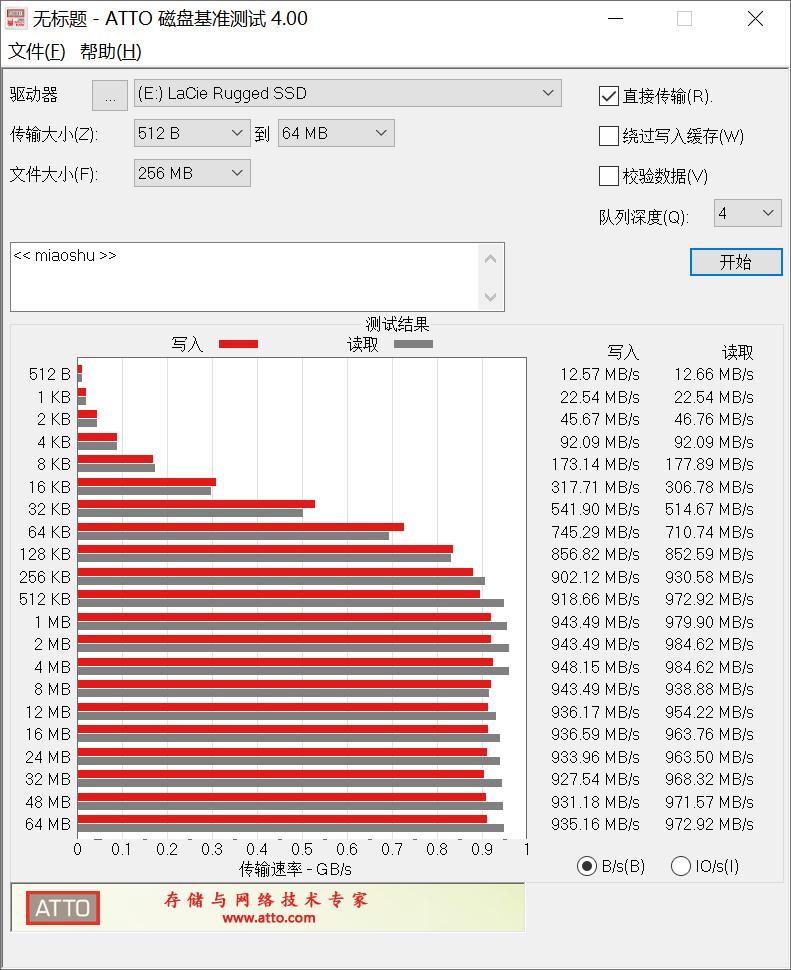Click the description box scroll down arrow
Screen dimensions: 791x970
tap(490, 297)
